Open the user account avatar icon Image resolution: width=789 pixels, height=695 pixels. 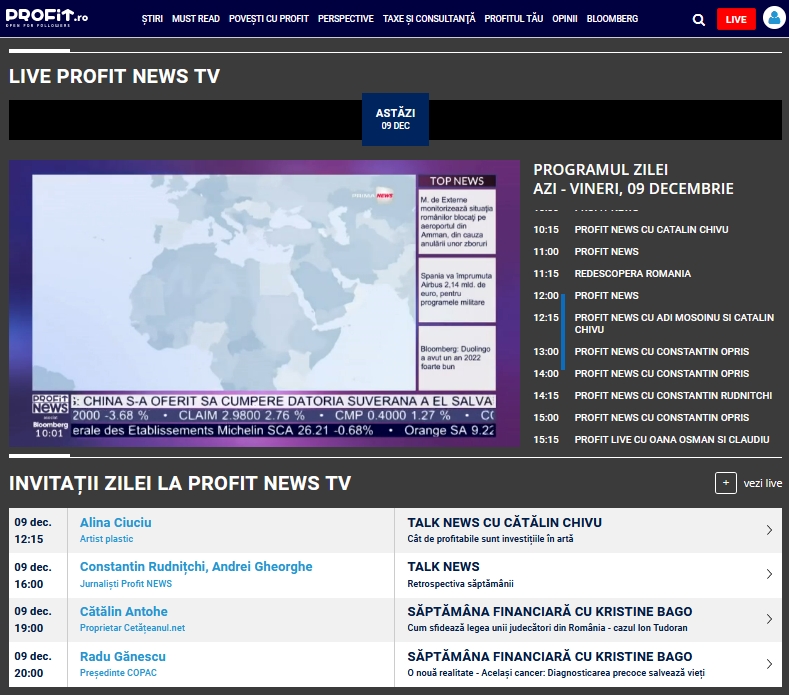[774, 18]
